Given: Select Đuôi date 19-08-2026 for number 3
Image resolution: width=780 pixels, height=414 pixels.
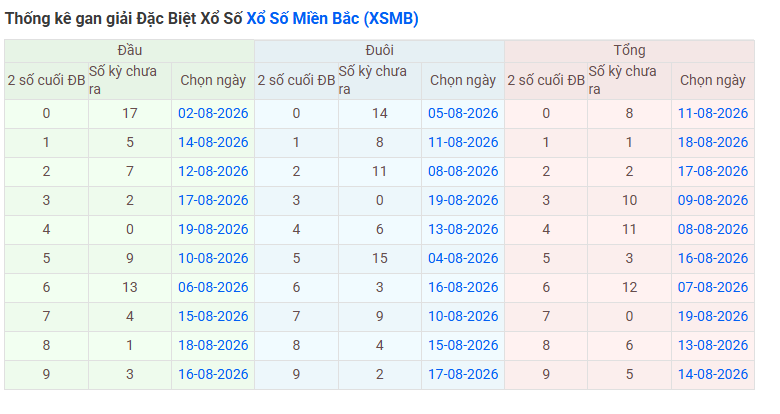Looking at the screenshot, I should point(463,200).
